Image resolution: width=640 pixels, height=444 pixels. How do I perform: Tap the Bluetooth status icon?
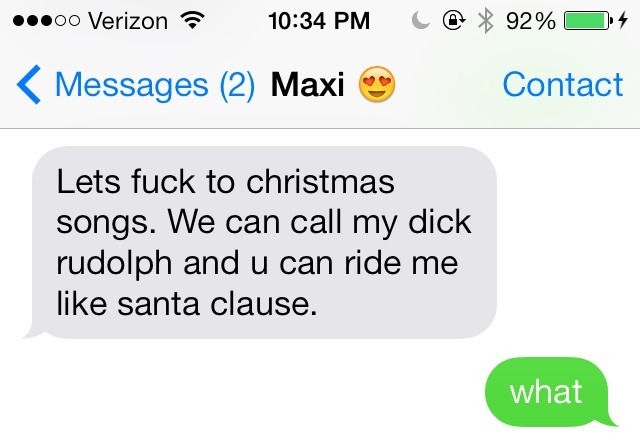click(x=485, y=21)
